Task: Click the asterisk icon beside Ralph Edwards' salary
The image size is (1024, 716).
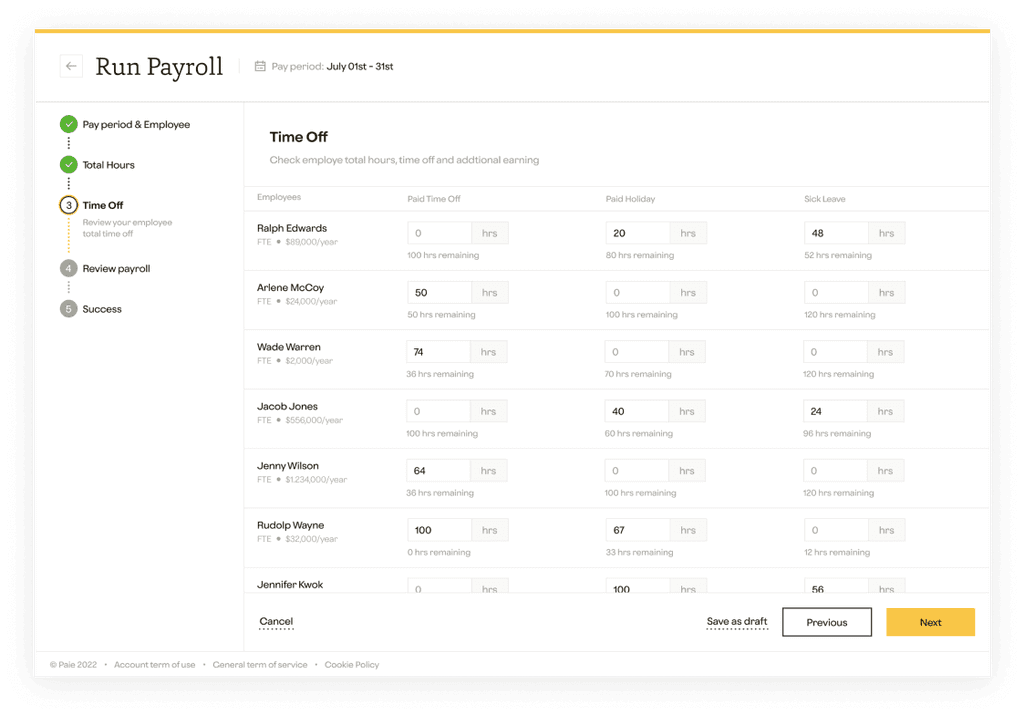Action: [x=282, y=241]
